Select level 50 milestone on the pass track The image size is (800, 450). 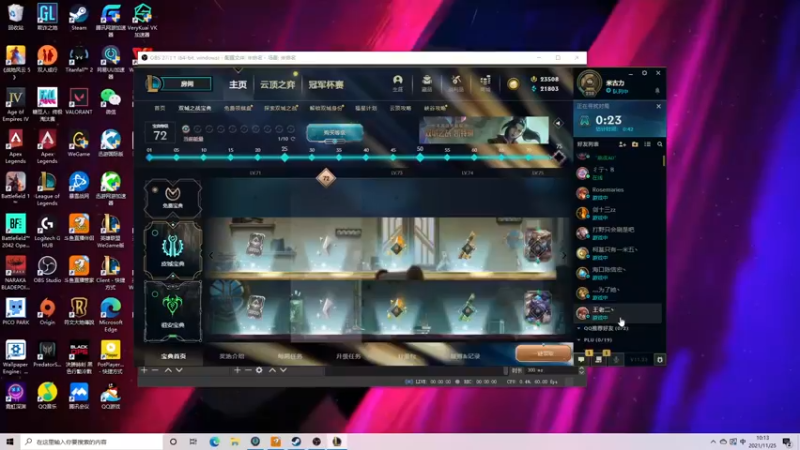point(420,157)
